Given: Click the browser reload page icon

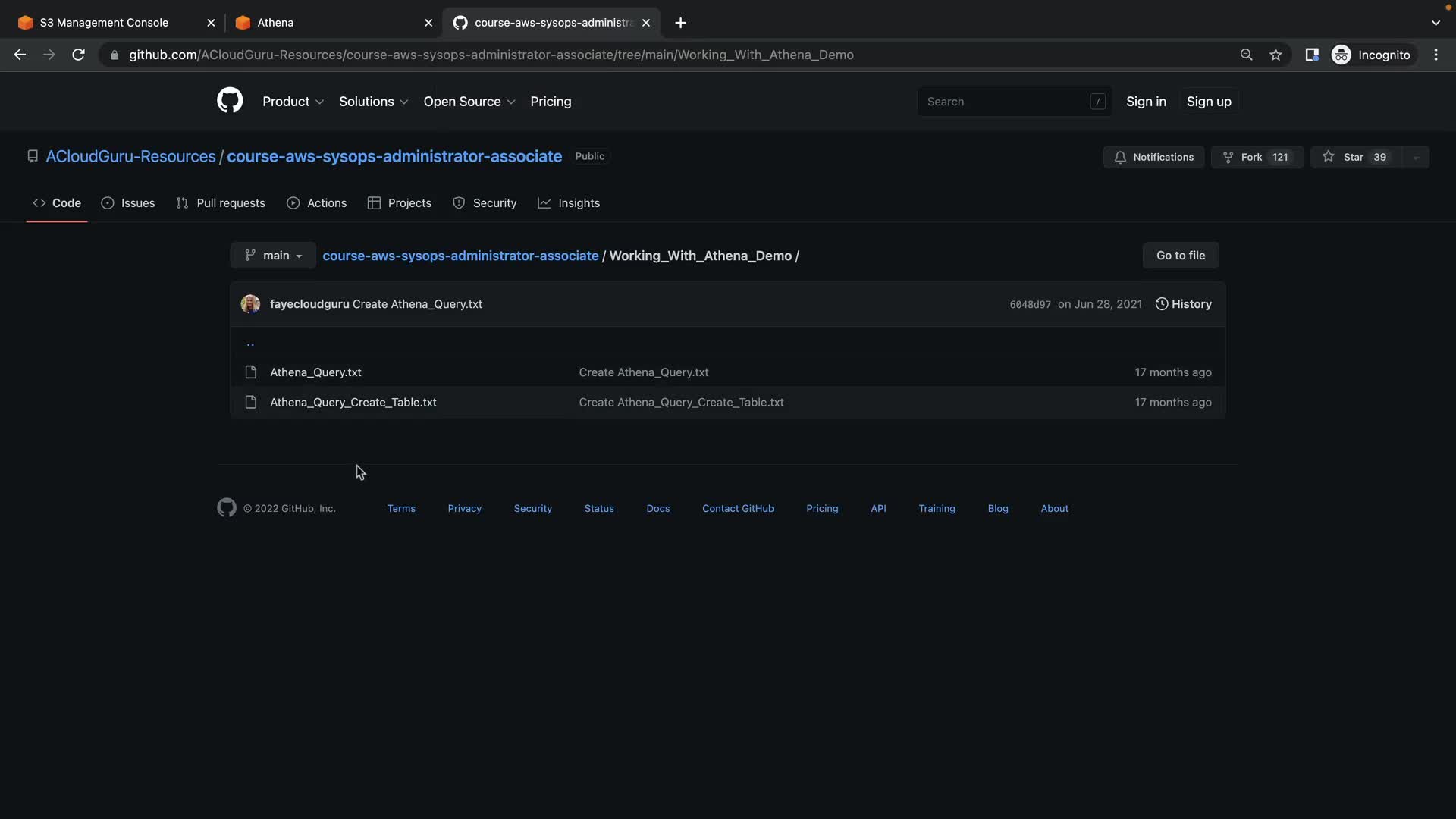Looking at the screenshot, I should (x=78, y=55).
